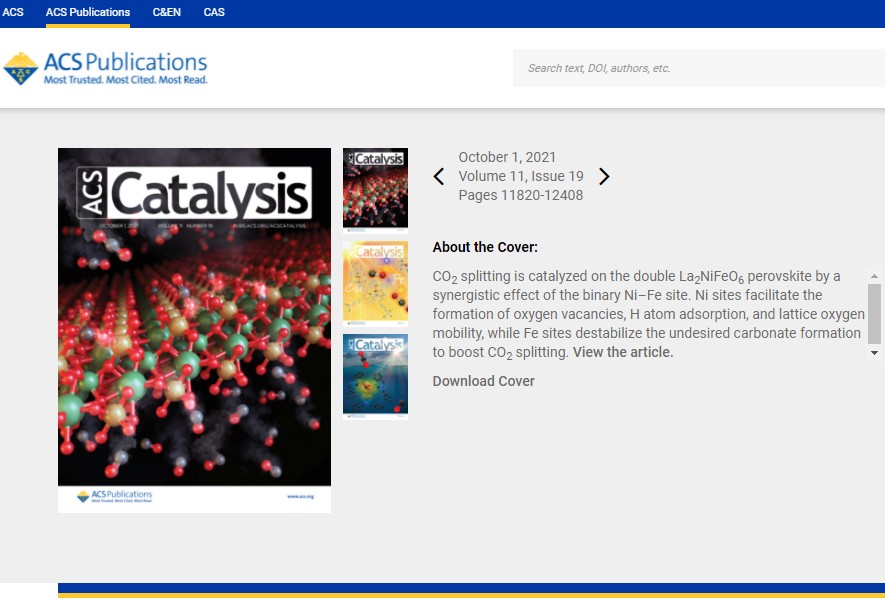Click the ACS Publications logo
The height and width of the screenshot is (601, 885).
(106, 68)
